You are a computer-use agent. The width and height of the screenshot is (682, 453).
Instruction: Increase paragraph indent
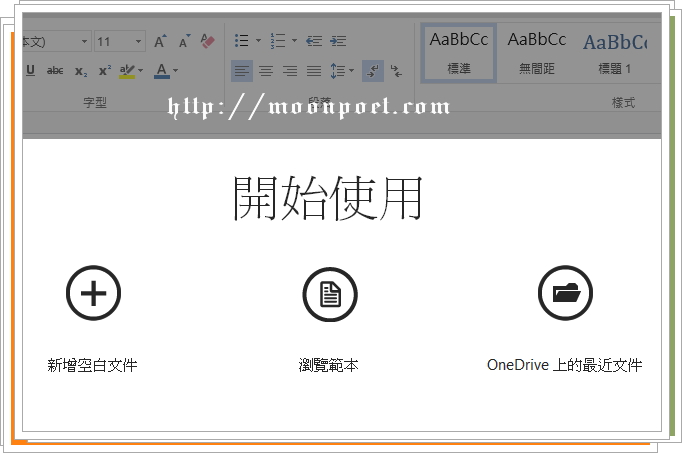[x=338, y=41]
